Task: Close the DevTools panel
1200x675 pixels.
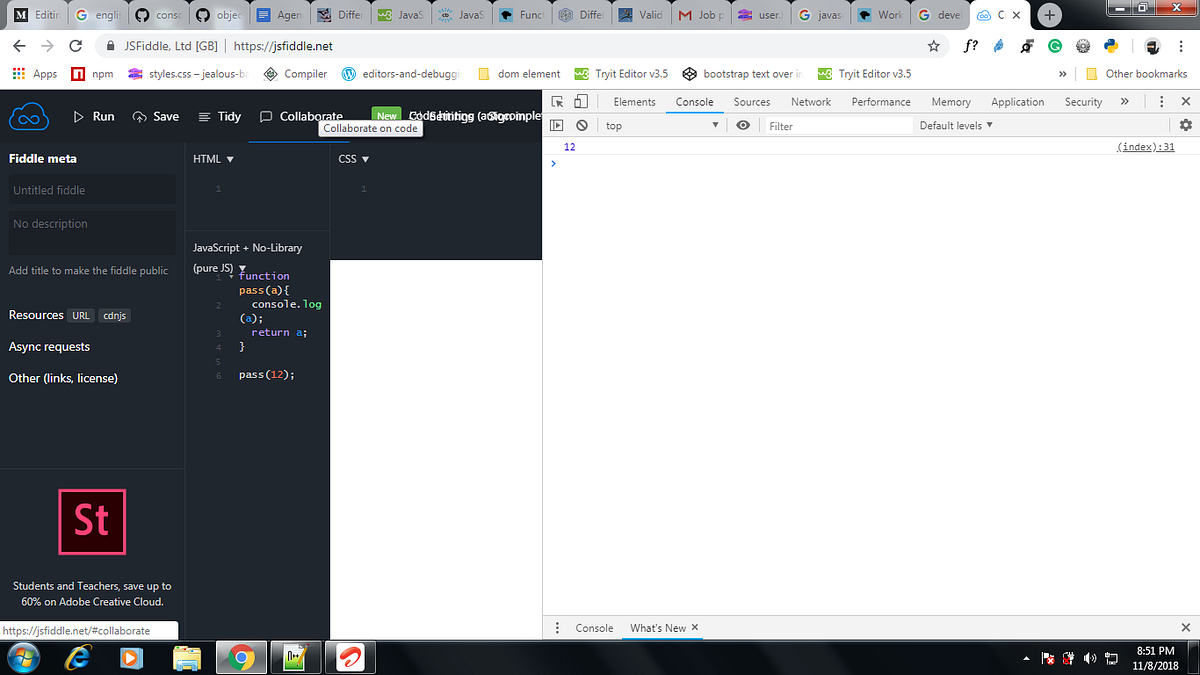Action: pyautogui.click(x=1186, y=101)
